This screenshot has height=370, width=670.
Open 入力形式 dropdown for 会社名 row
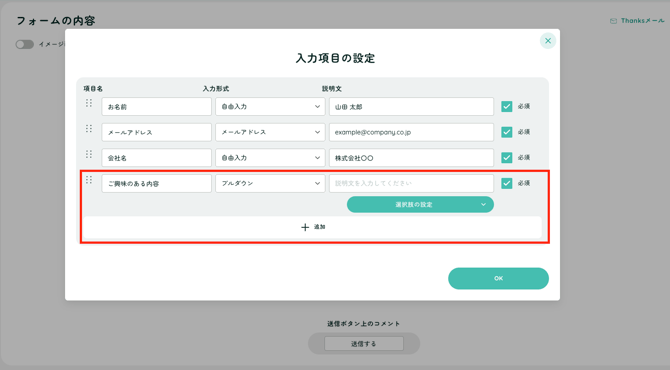pyautogui.click(x=270, y=158)
